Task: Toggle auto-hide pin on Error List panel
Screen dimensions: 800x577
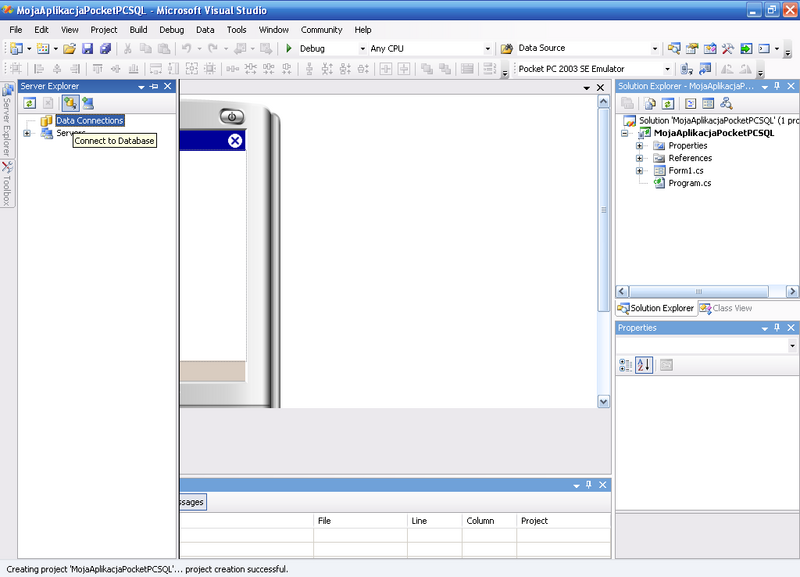Action: (x=589, y=485)
